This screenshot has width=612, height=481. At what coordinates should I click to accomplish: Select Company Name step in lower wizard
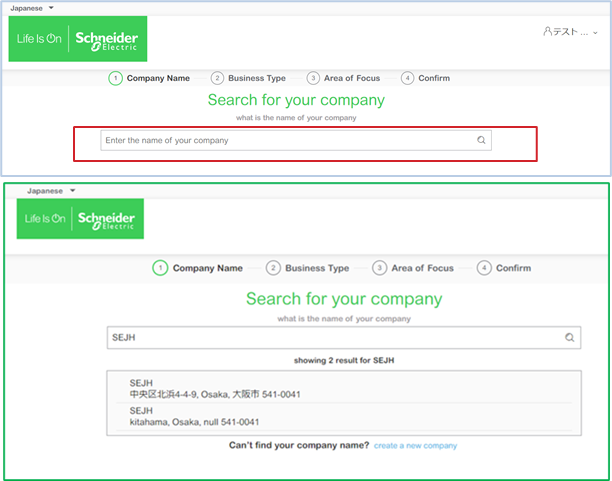tap(197, 268)
